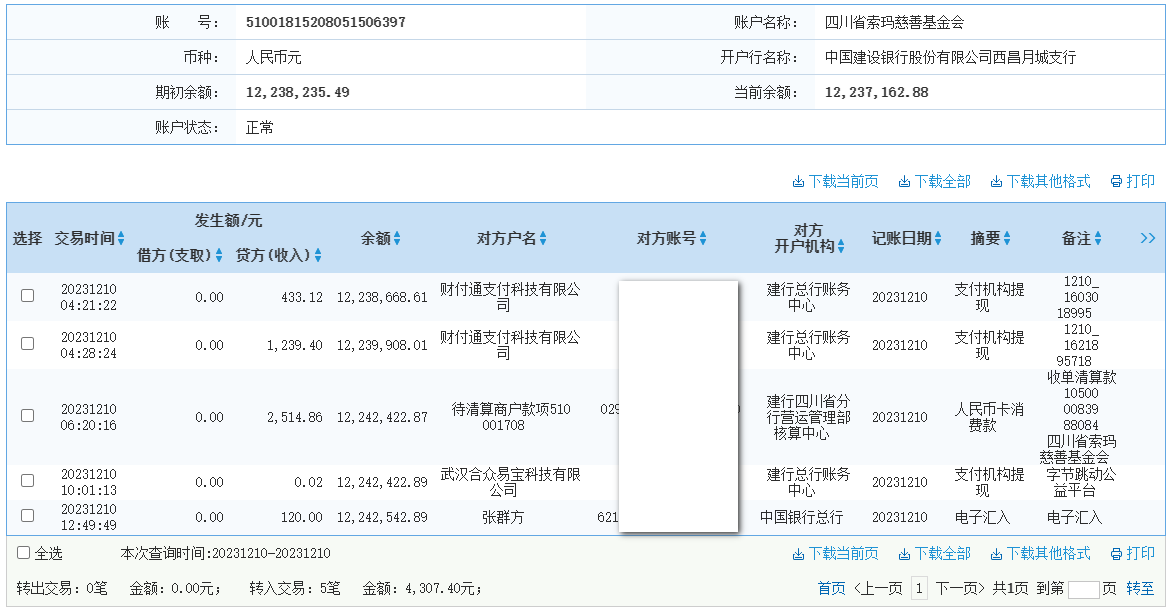Check the 04:21:22 transaction row checkbox
Screen dimensions: 1167x610
[28, 295]
